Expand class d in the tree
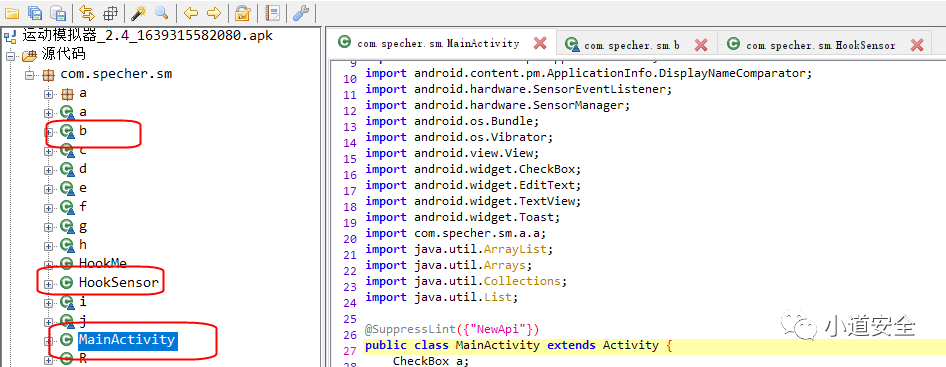This screenshot has height=367, width=946. [x=48, y=170]
